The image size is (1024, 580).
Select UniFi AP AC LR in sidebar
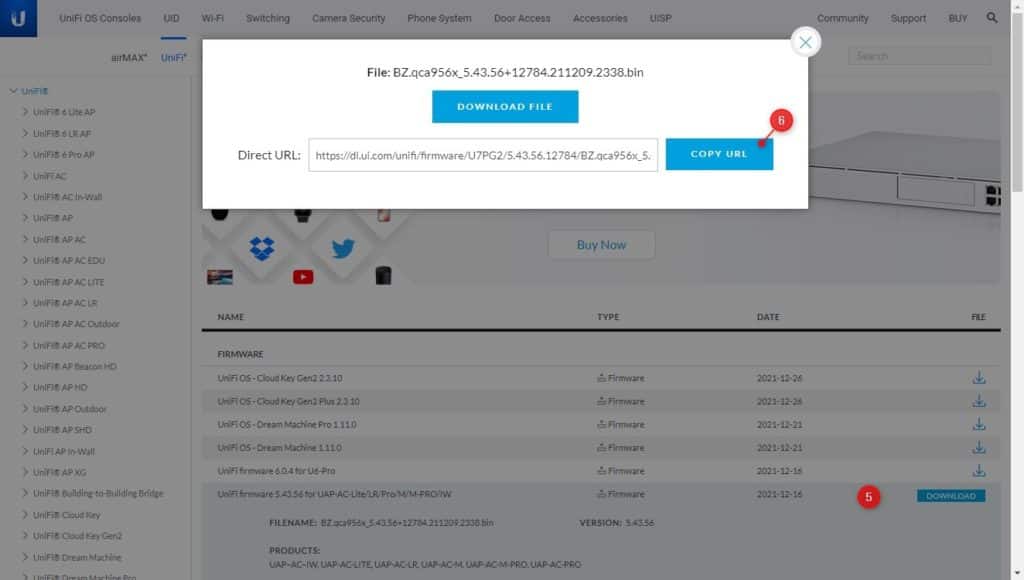[x=65, y=303]
